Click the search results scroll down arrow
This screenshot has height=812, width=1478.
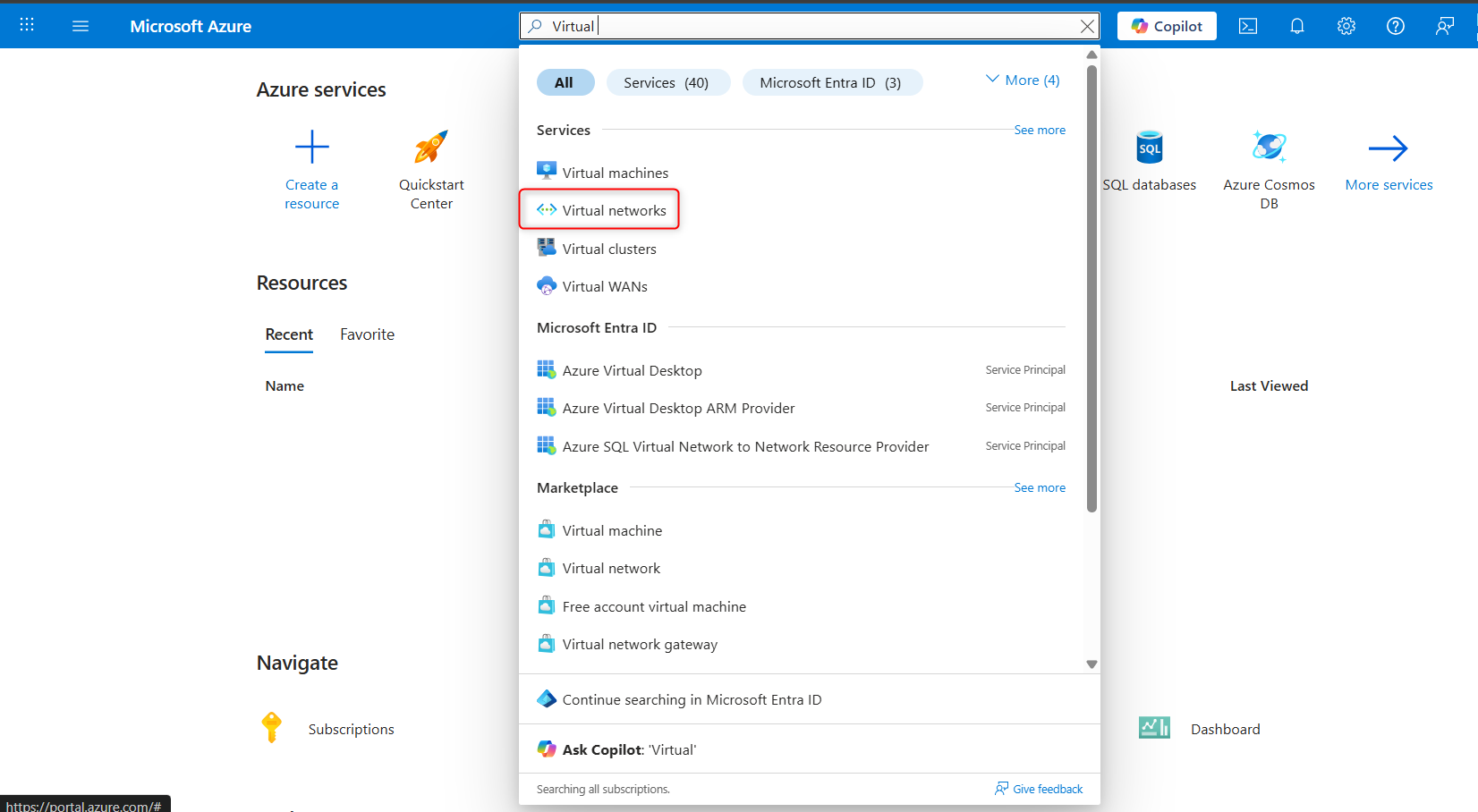tap(1092, 664)
